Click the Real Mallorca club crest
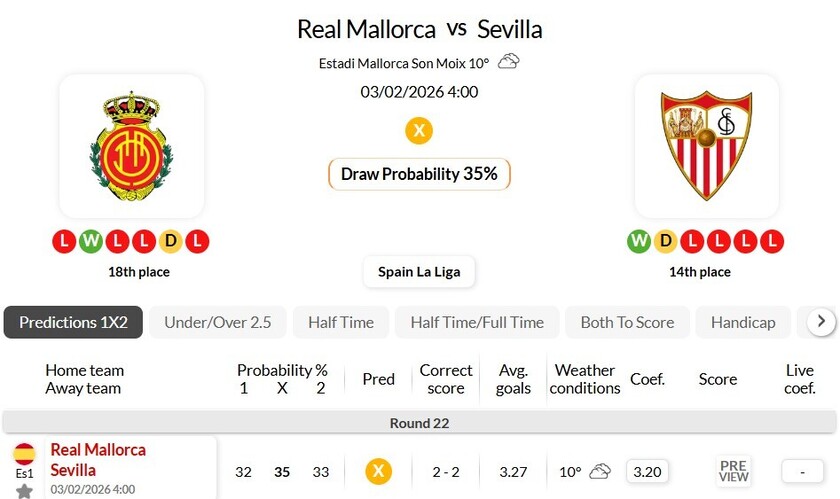Image resolution: width=840 pixels, height=499 pixels. pos(131,146)
